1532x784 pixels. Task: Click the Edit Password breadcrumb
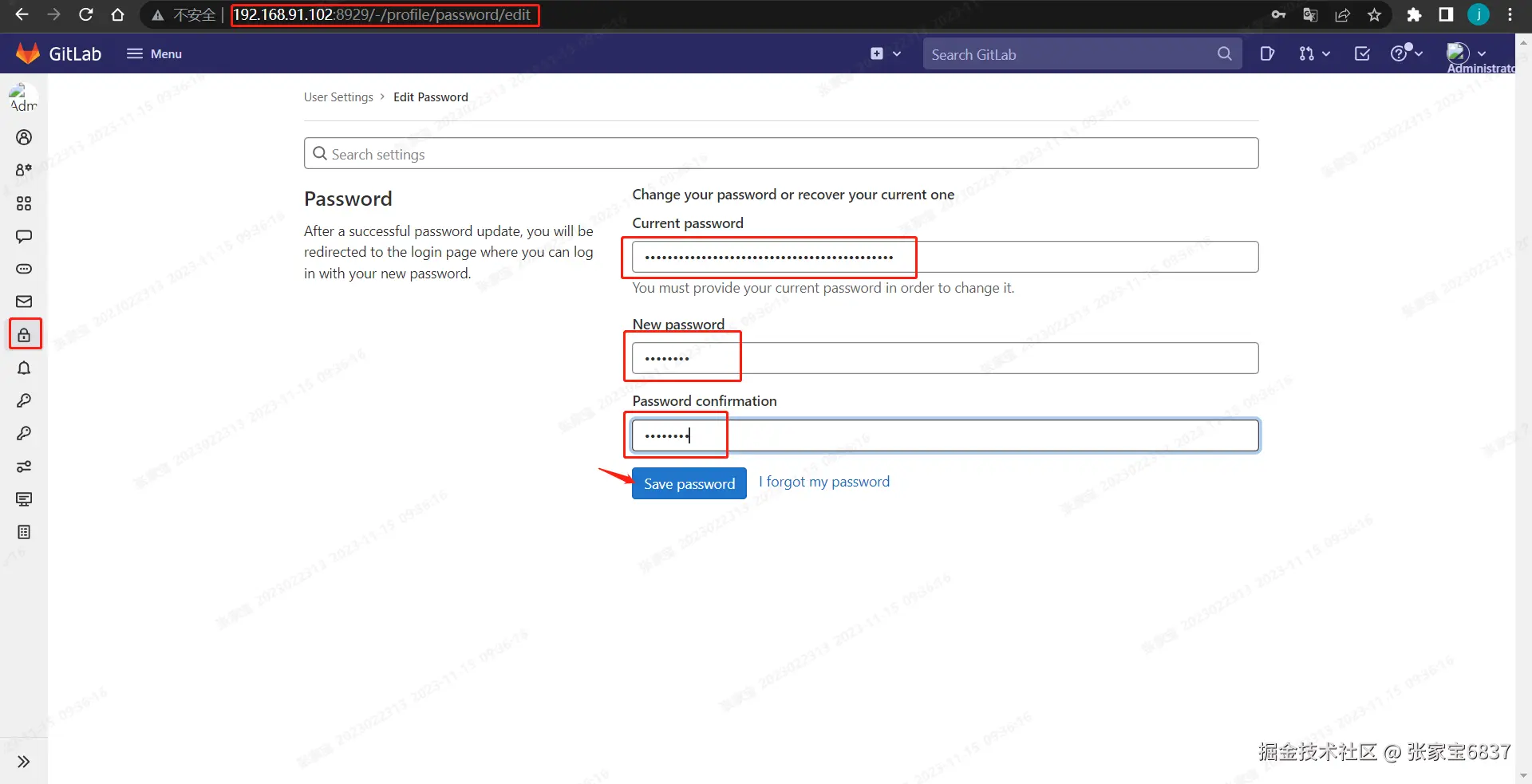[431, 97]
